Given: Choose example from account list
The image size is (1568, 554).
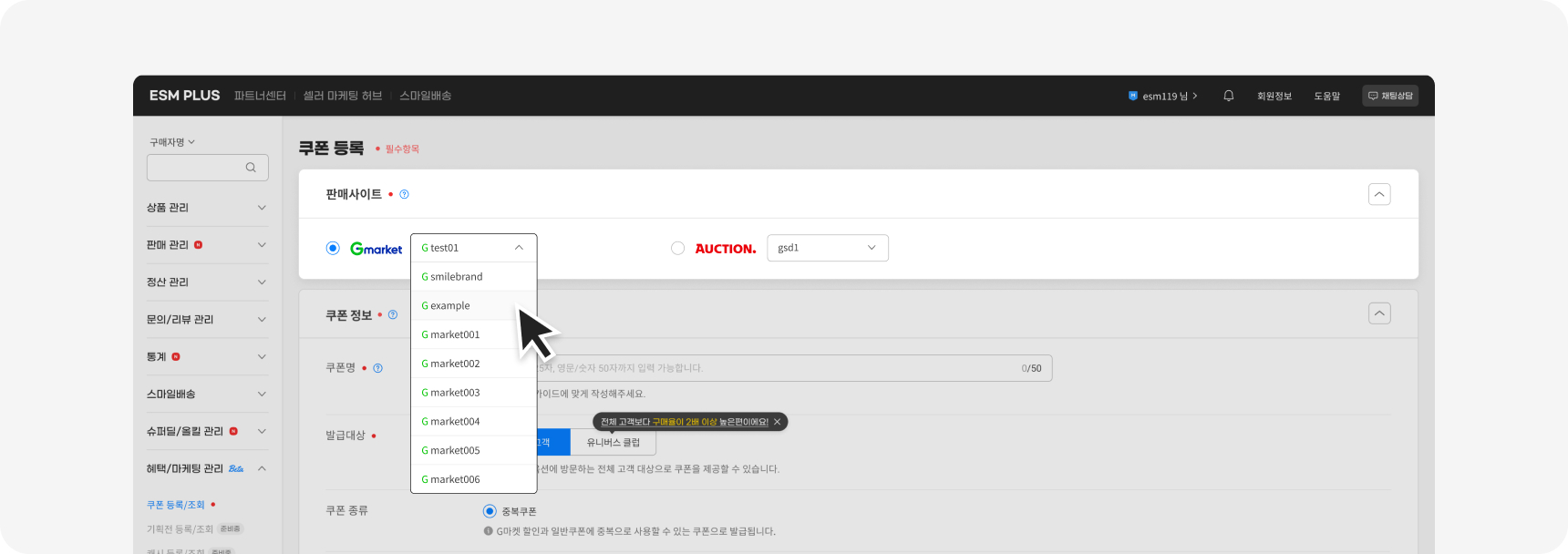Looking at the screenshot, I should [x=474, y=306].
